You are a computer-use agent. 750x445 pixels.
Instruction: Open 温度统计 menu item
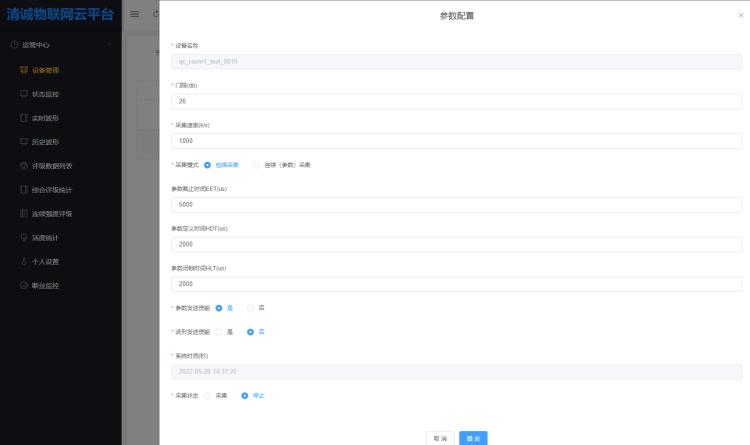tap(46, 238)
